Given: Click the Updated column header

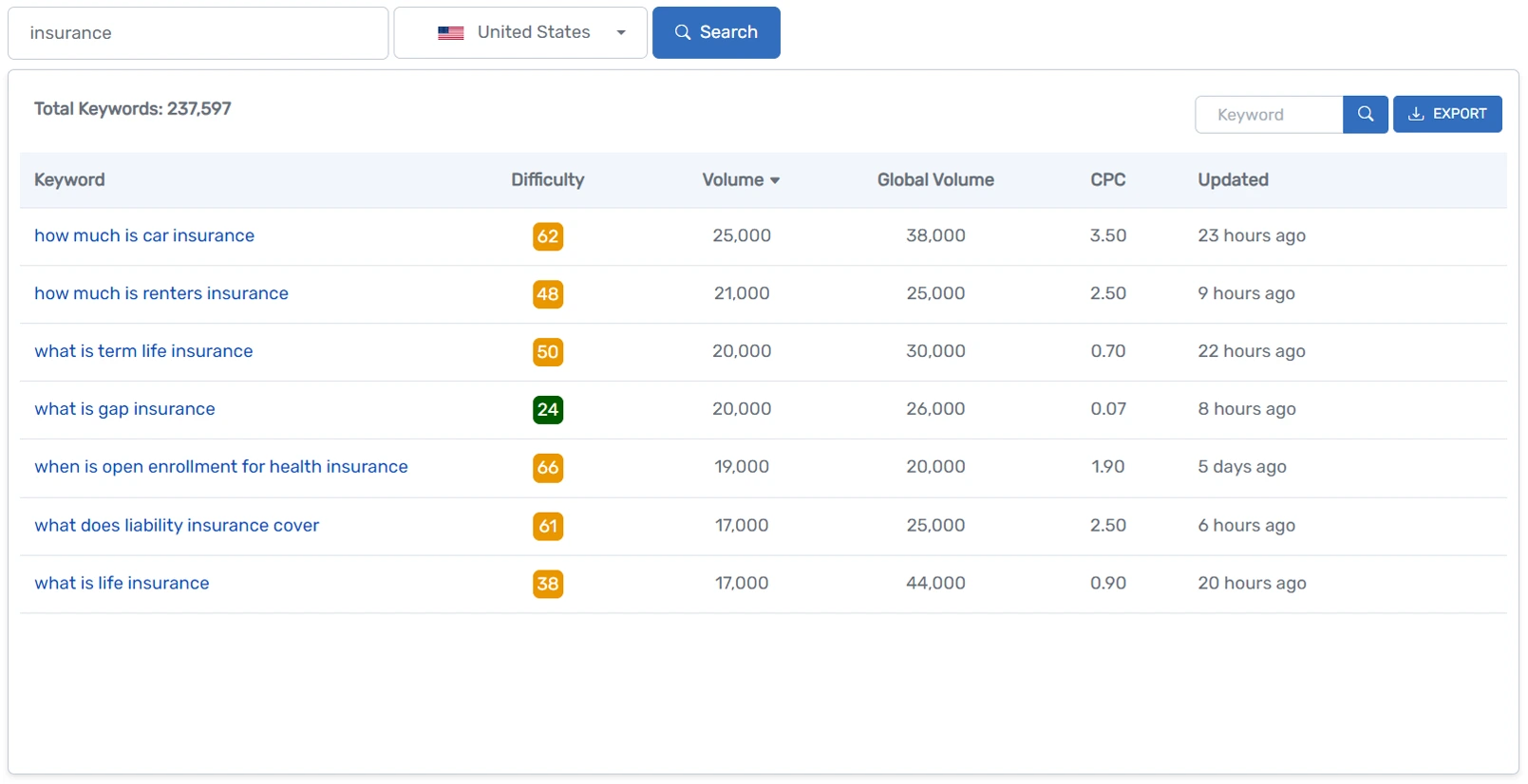Looking at the screenshot, I should (1233, 179).
